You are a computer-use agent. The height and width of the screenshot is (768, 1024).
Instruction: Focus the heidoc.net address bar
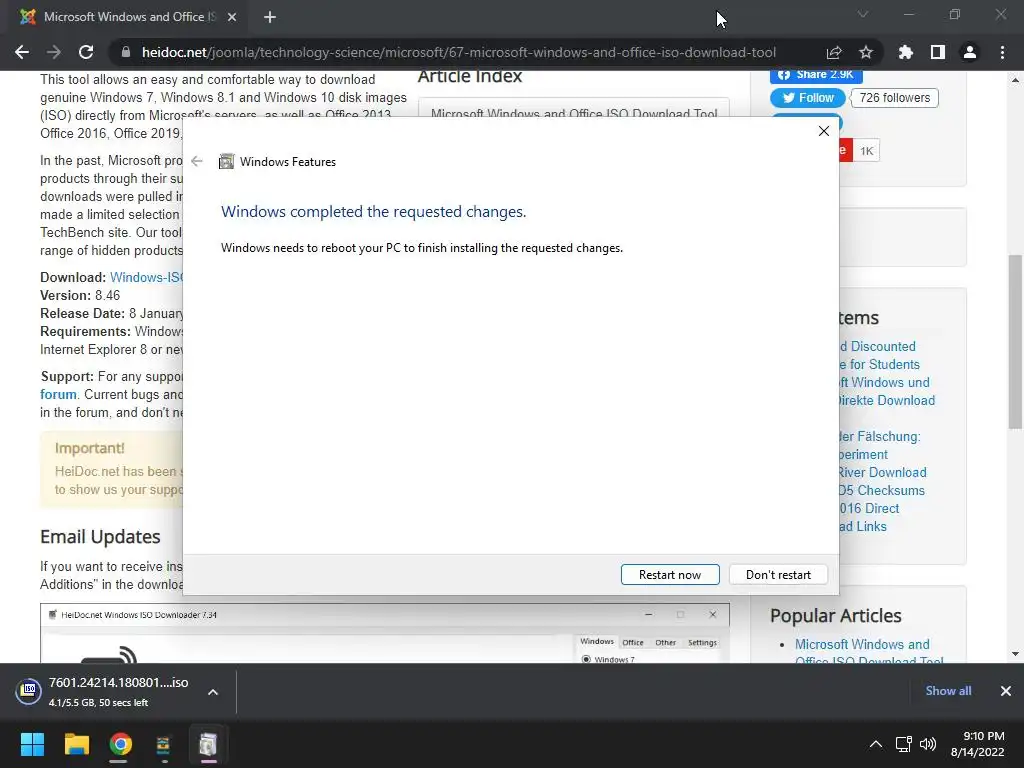[x=458, y=52]
